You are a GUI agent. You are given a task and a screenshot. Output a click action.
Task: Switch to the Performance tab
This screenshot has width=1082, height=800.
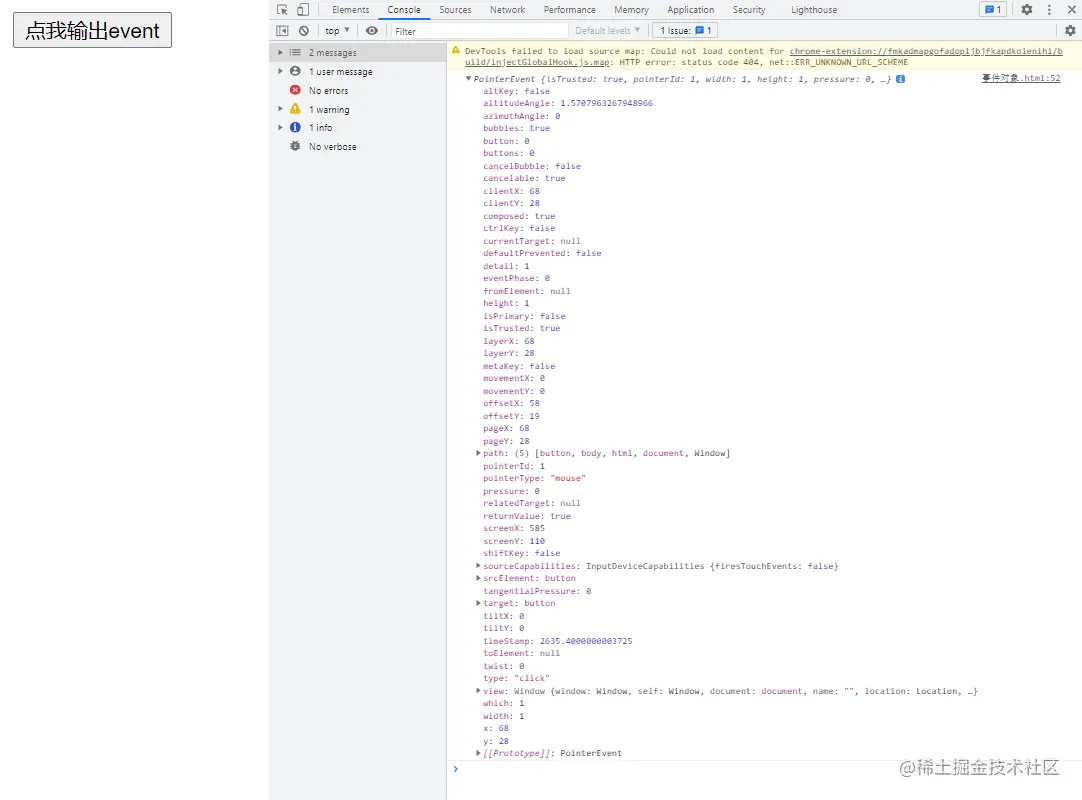[x=569, y=10]
